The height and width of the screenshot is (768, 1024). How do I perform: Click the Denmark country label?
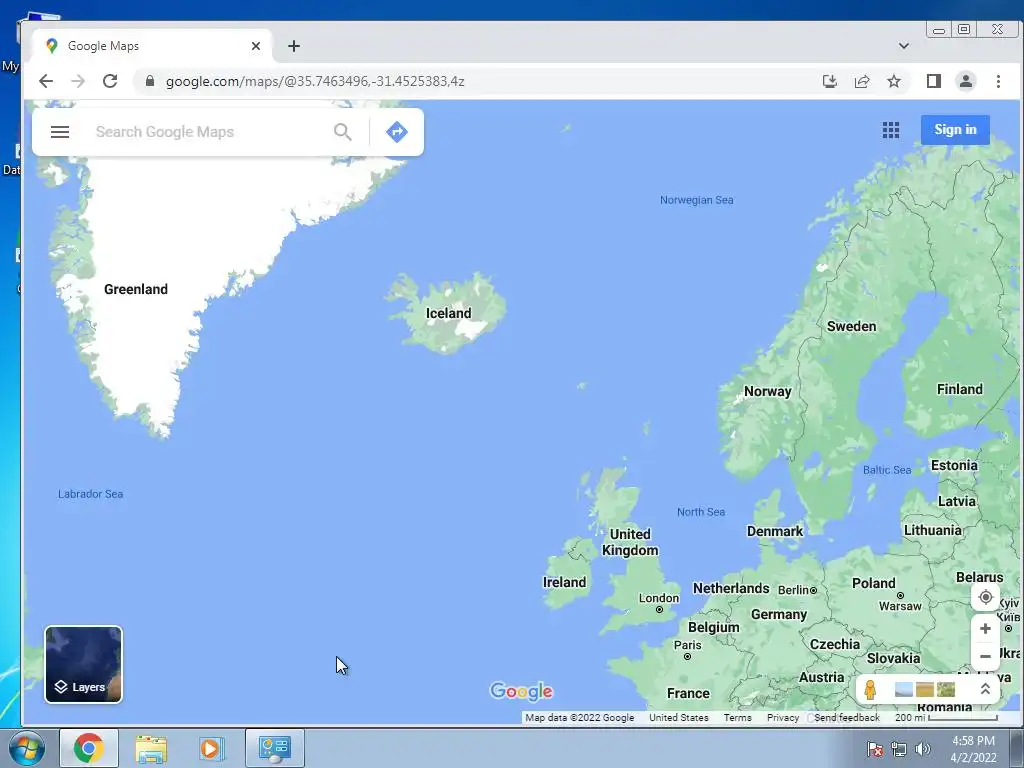point(775,532)
